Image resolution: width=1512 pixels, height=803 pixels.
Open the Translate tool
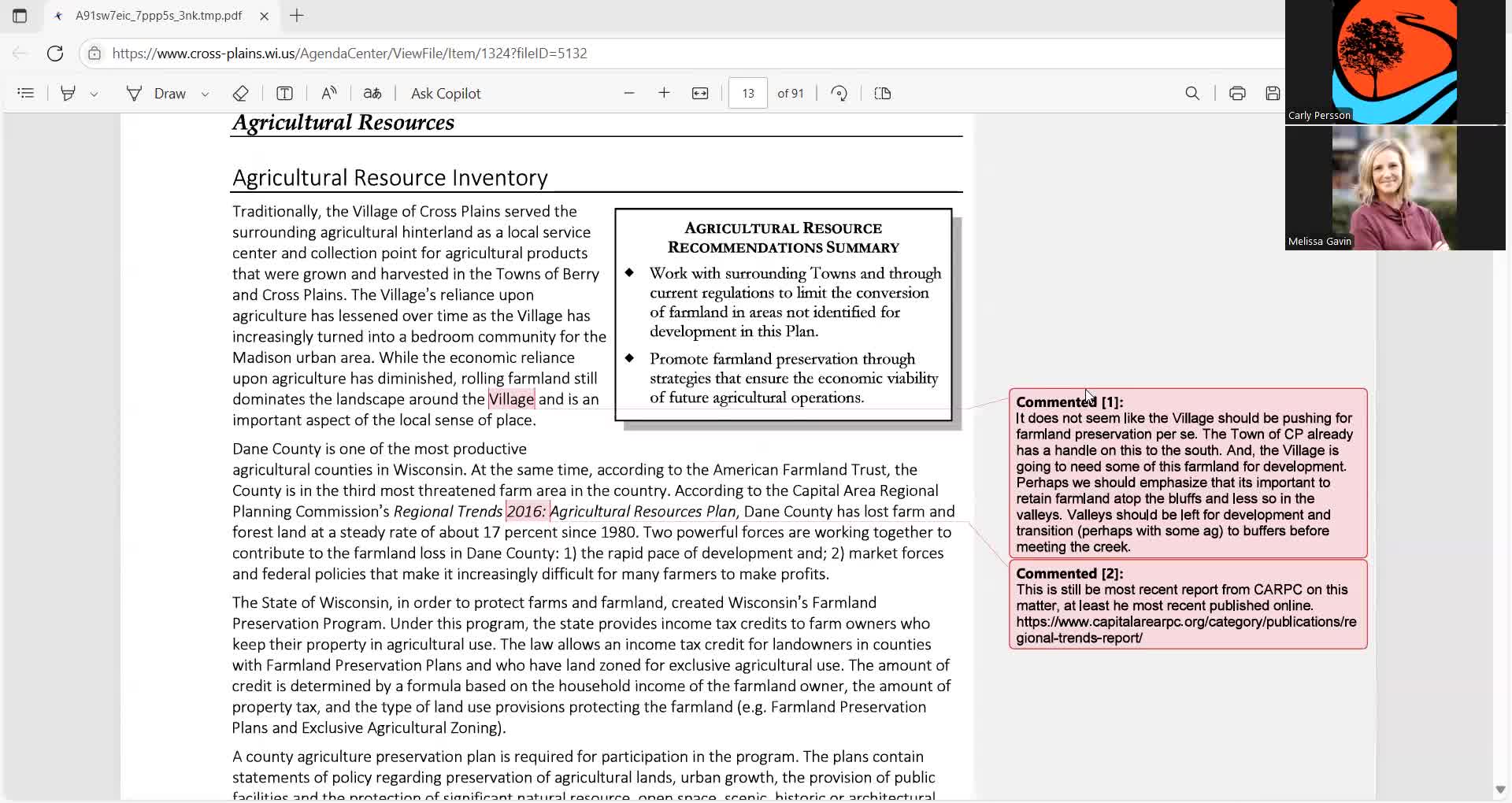372,93
